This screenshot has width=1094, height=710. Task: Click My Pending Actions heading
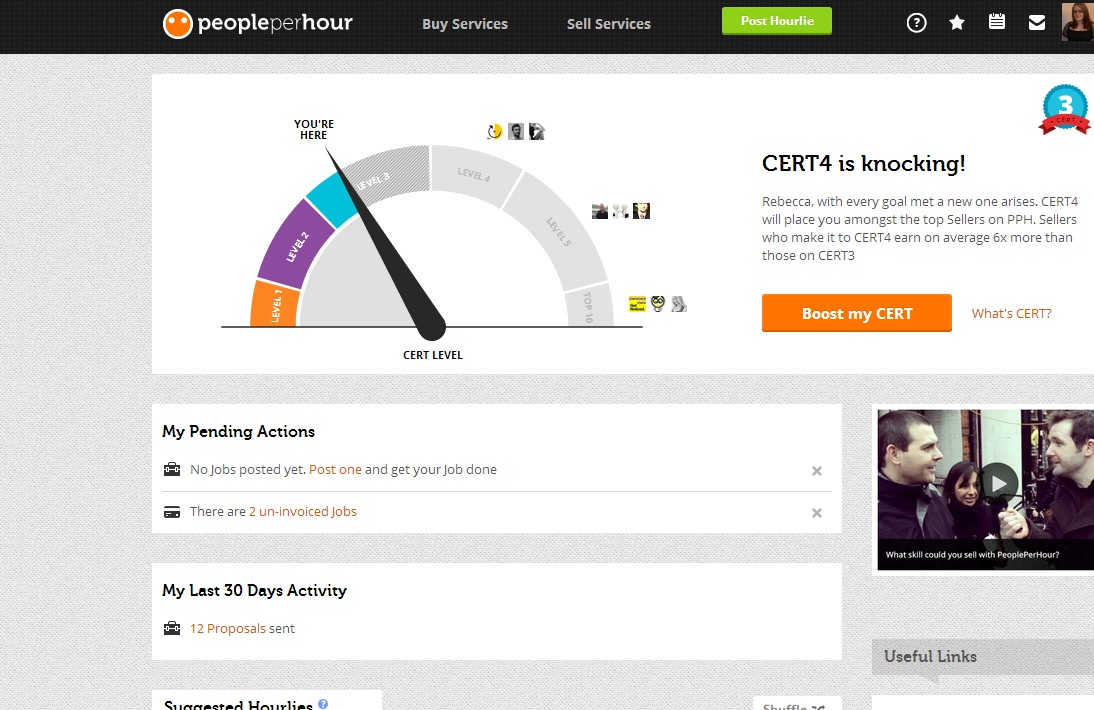click(x=239, y=432)
